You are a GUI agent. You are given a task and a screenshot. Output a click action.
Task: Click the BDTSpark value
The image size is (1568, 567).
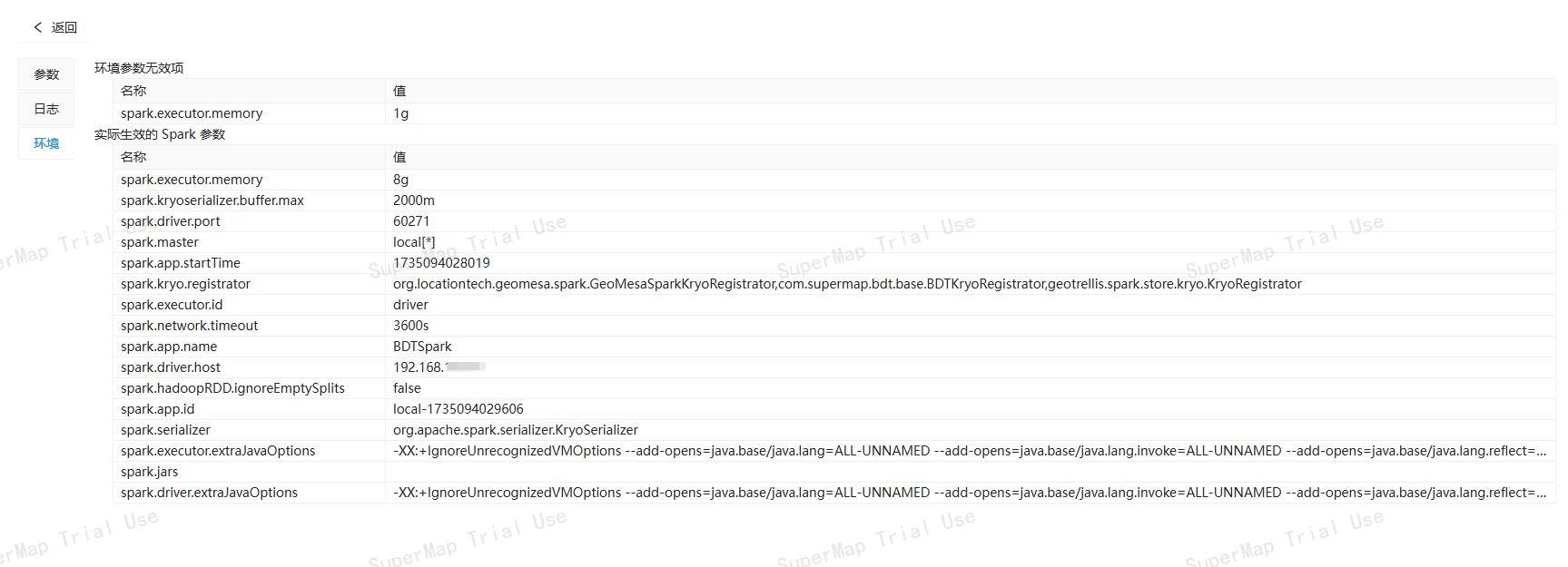point(422,347)
